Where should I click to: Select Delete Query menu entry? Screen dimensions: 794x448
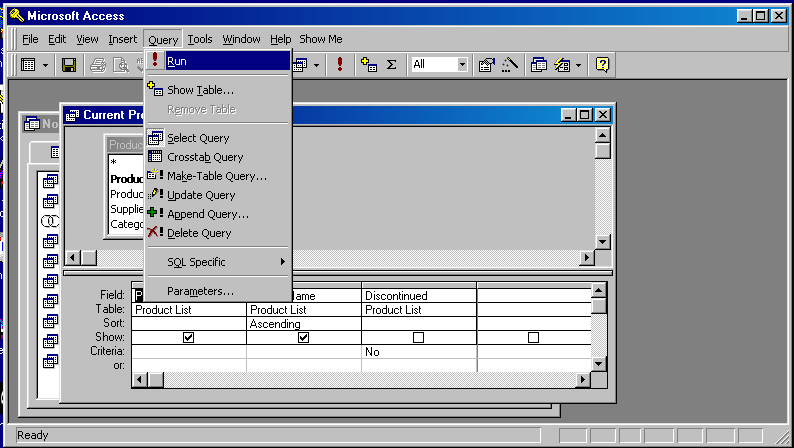click(218, 233)
